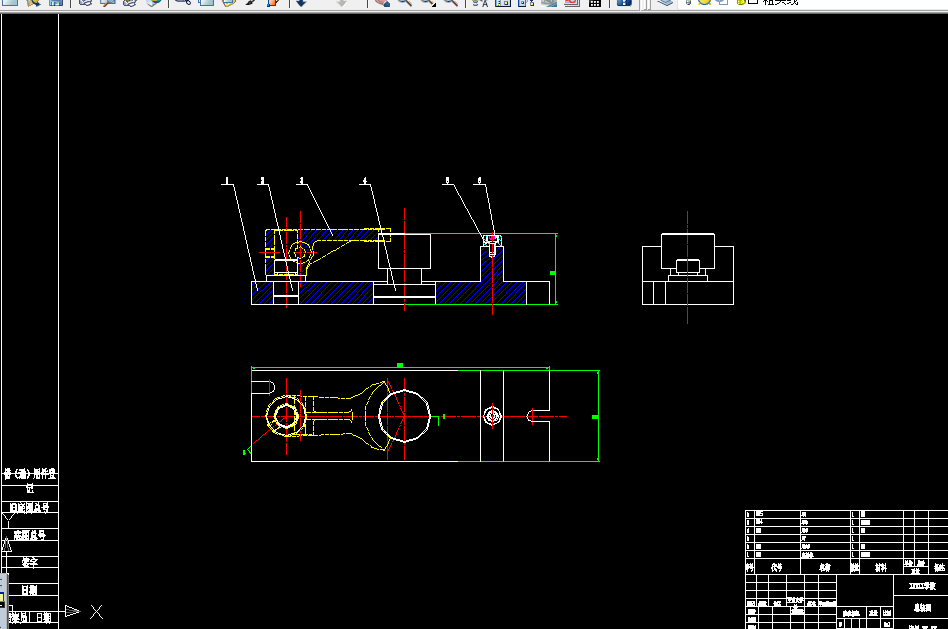Click the Save floppy-disk toolbar icon
The width and height of the screenshot is (948, 629).
56,2
